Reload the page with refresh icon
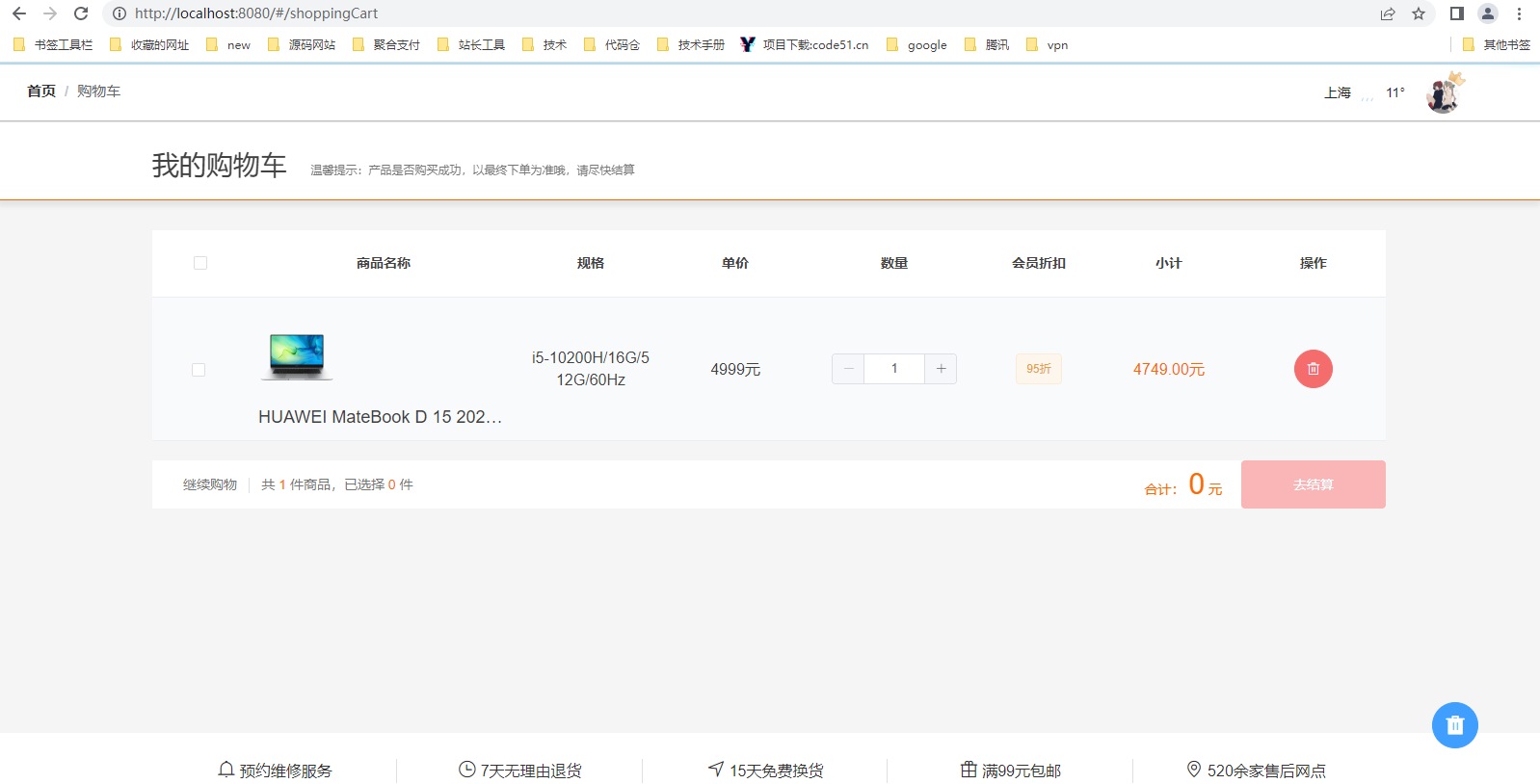Image resolution: width=1540 pixels, height=784 pixels. point(81,13)
